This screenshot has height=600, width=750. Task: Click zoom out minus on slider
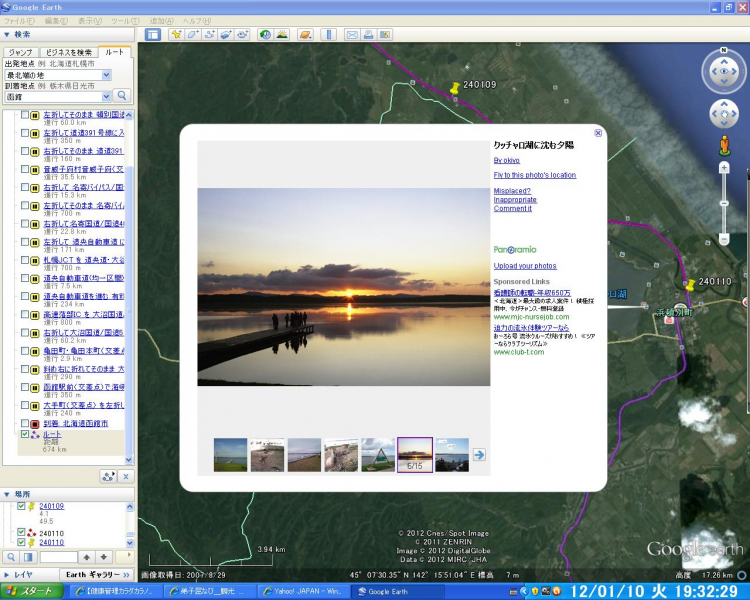tap(724, 238)
